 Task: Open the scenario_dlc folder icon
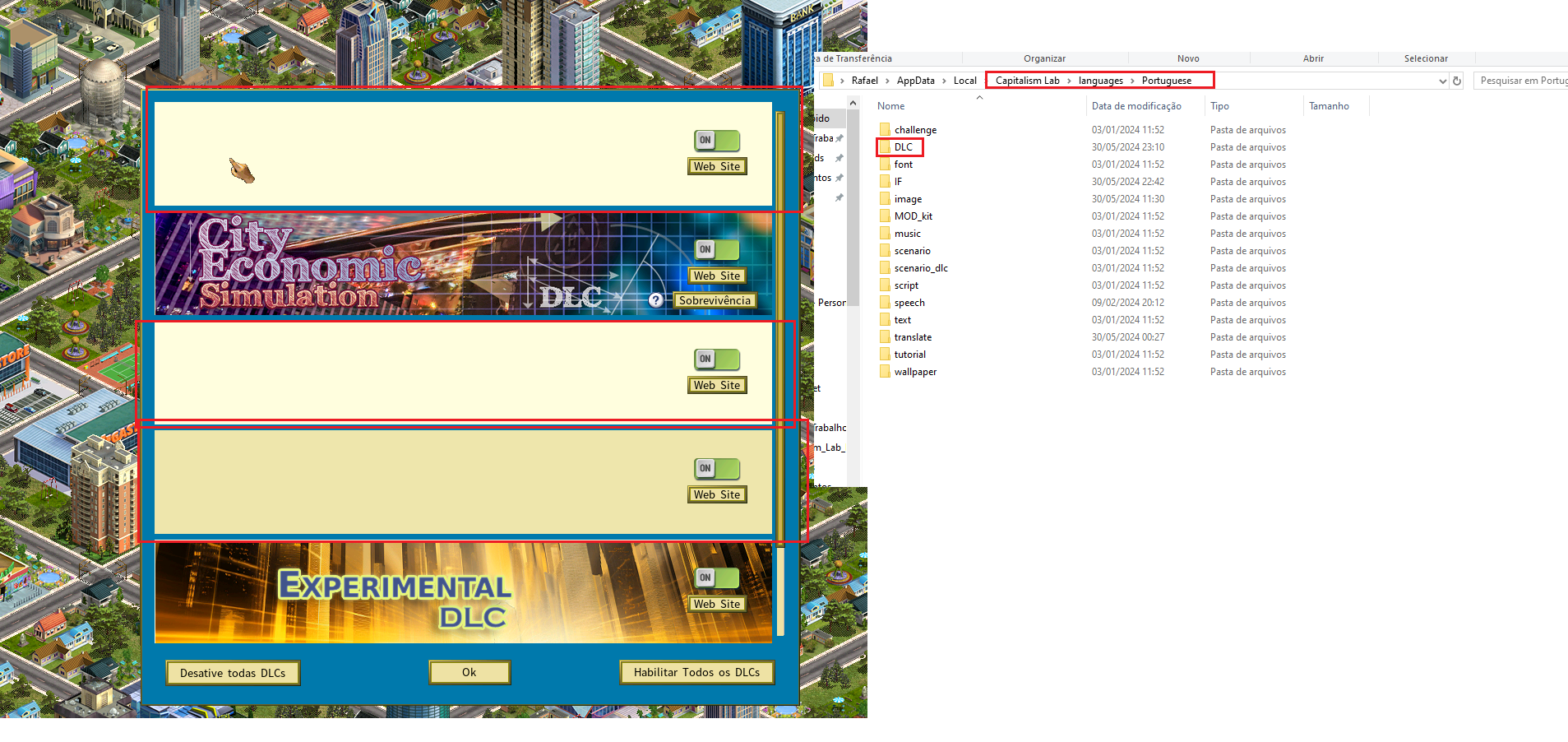[x=885, y=267]
